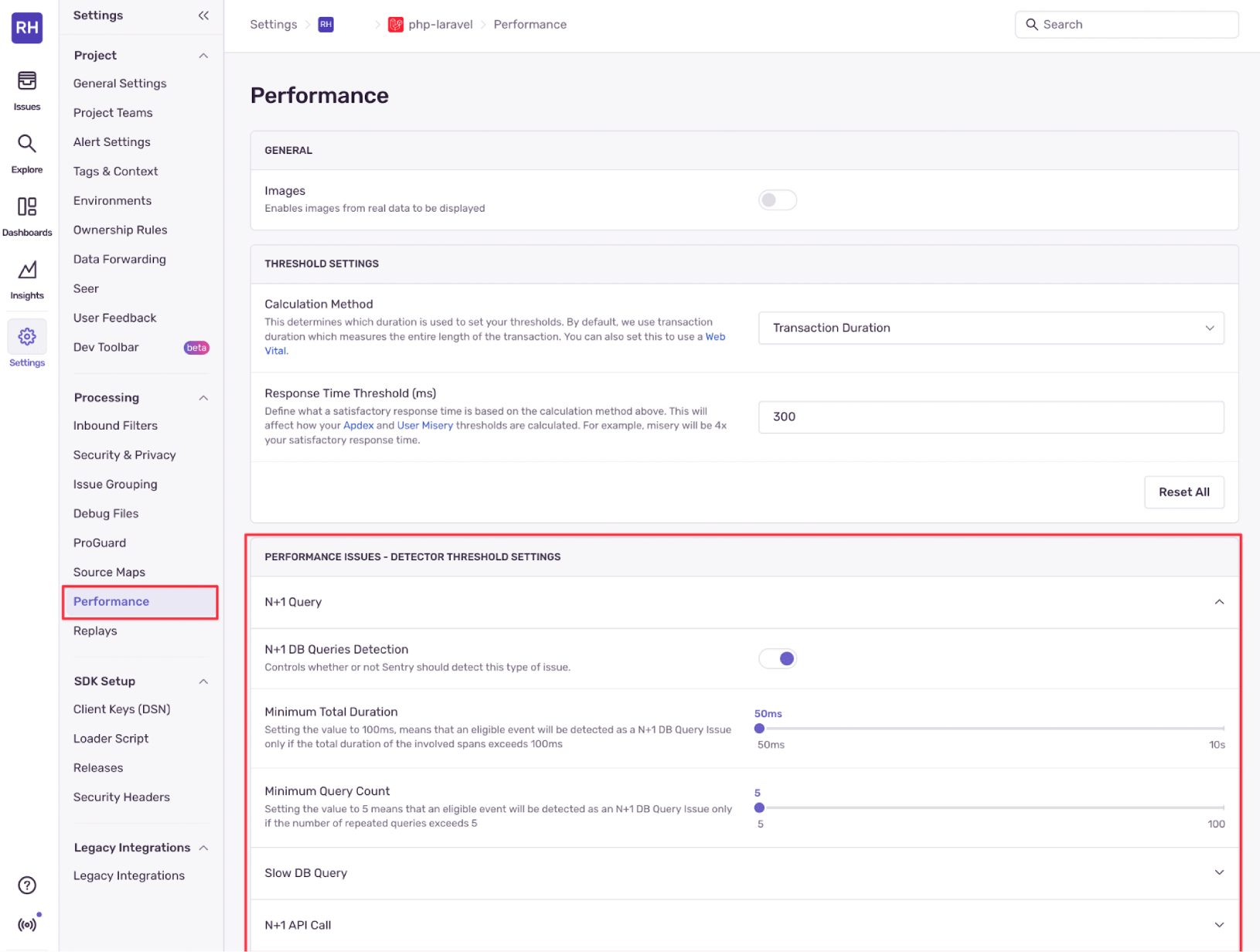The width and height of the screenshot is (1260, 952).
Task: Select Source Maps in the sidebar
Action: (109, 573)
